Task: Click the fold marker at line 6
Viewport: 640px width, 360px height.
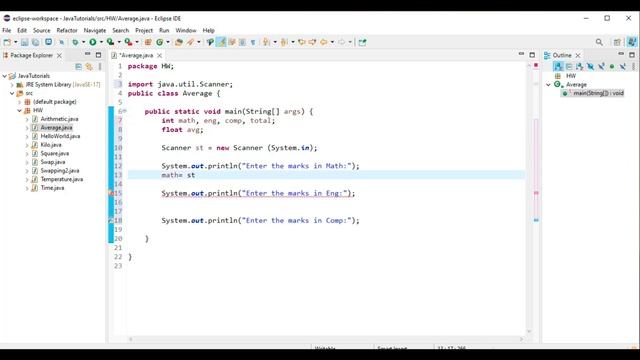Action: point(125,111)
